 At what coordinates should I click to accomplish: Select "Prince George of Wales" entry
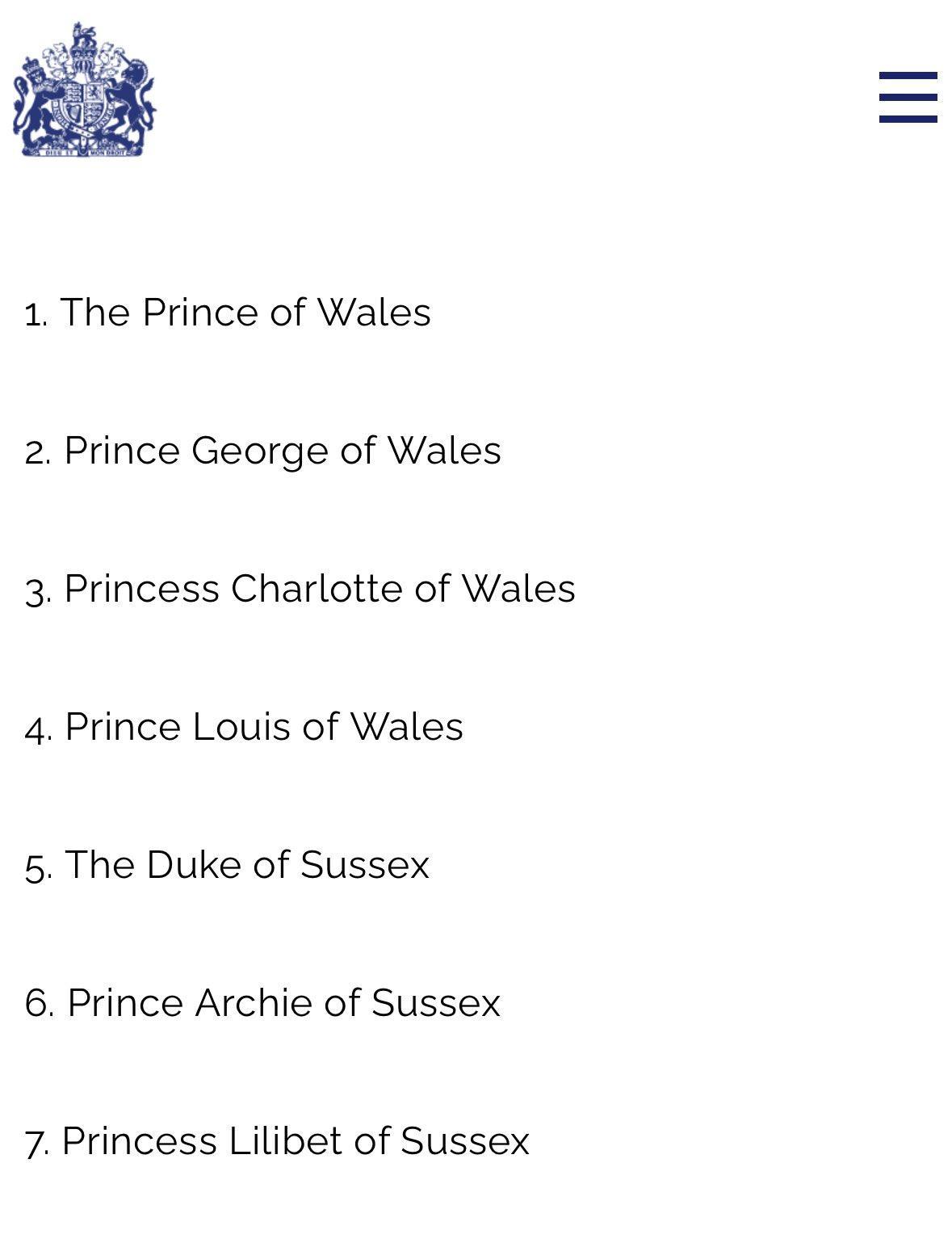pos(282,451)
